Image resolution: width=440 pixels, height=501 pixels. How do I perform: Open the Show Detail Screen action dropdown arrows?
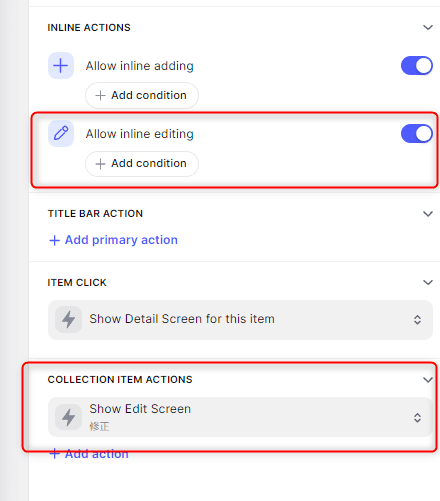pyautogui.click(x=417, y=320)
